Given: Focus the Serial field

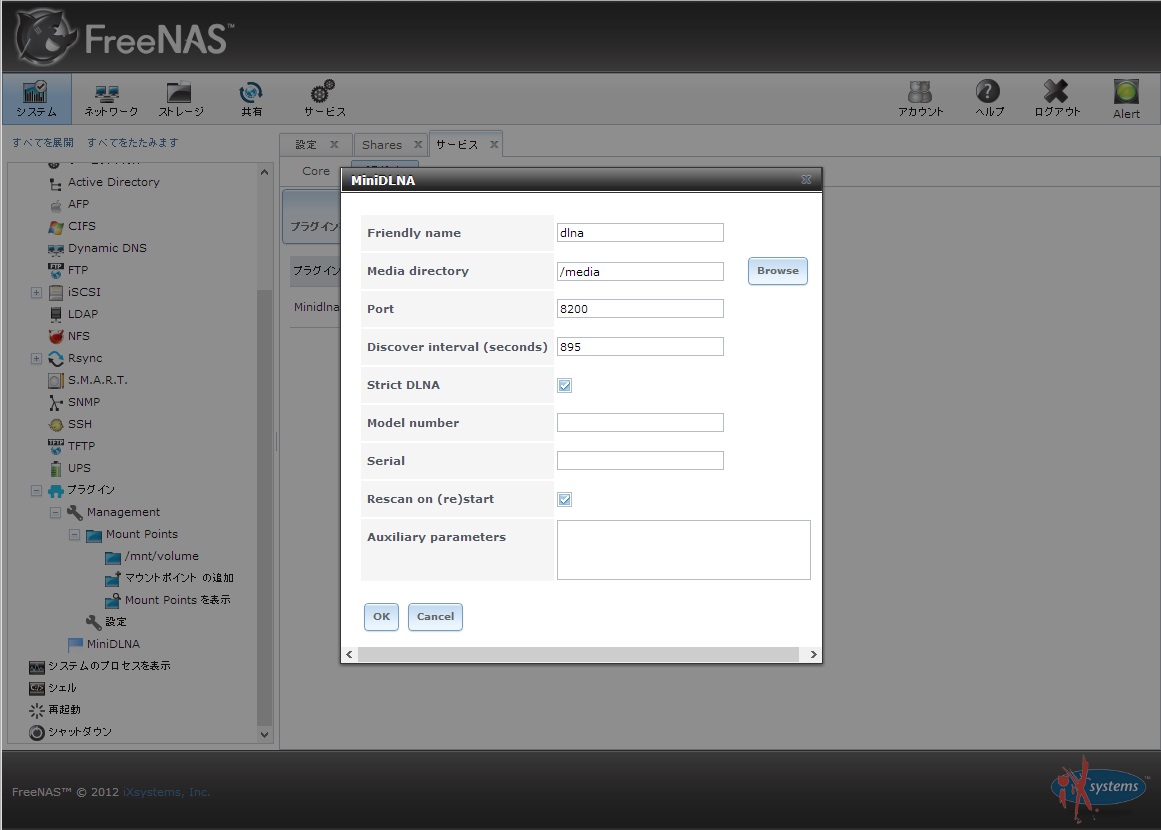Looking at the screenshot, I should 640,461.
